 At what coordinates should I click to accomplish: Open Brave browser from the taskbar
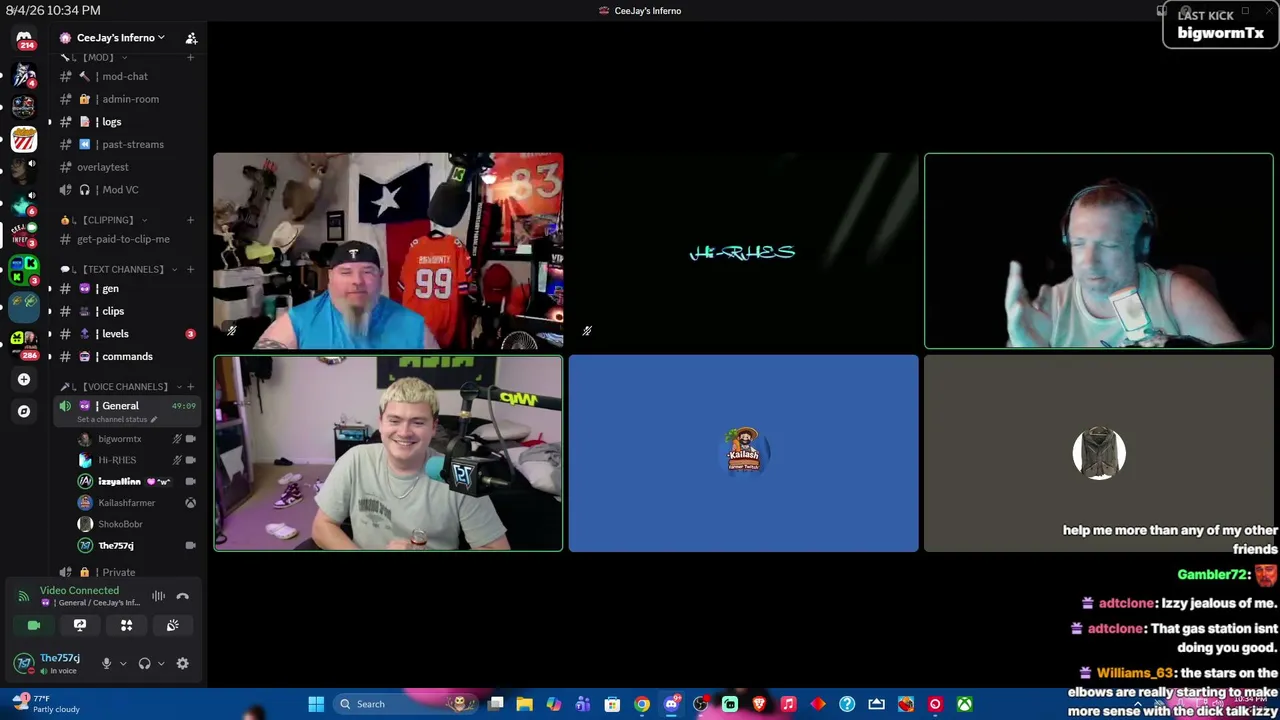759,704
